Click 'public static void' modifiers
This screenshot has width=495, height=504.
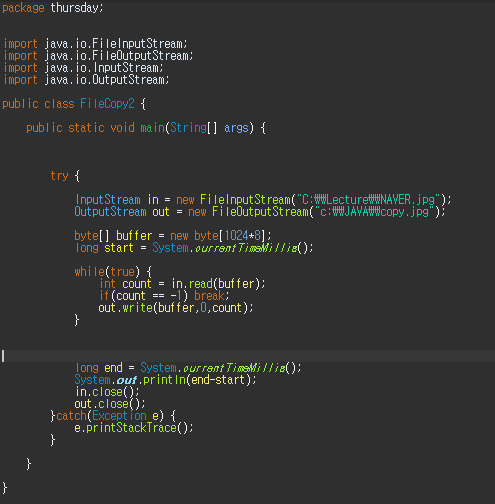tap(80, 128)
